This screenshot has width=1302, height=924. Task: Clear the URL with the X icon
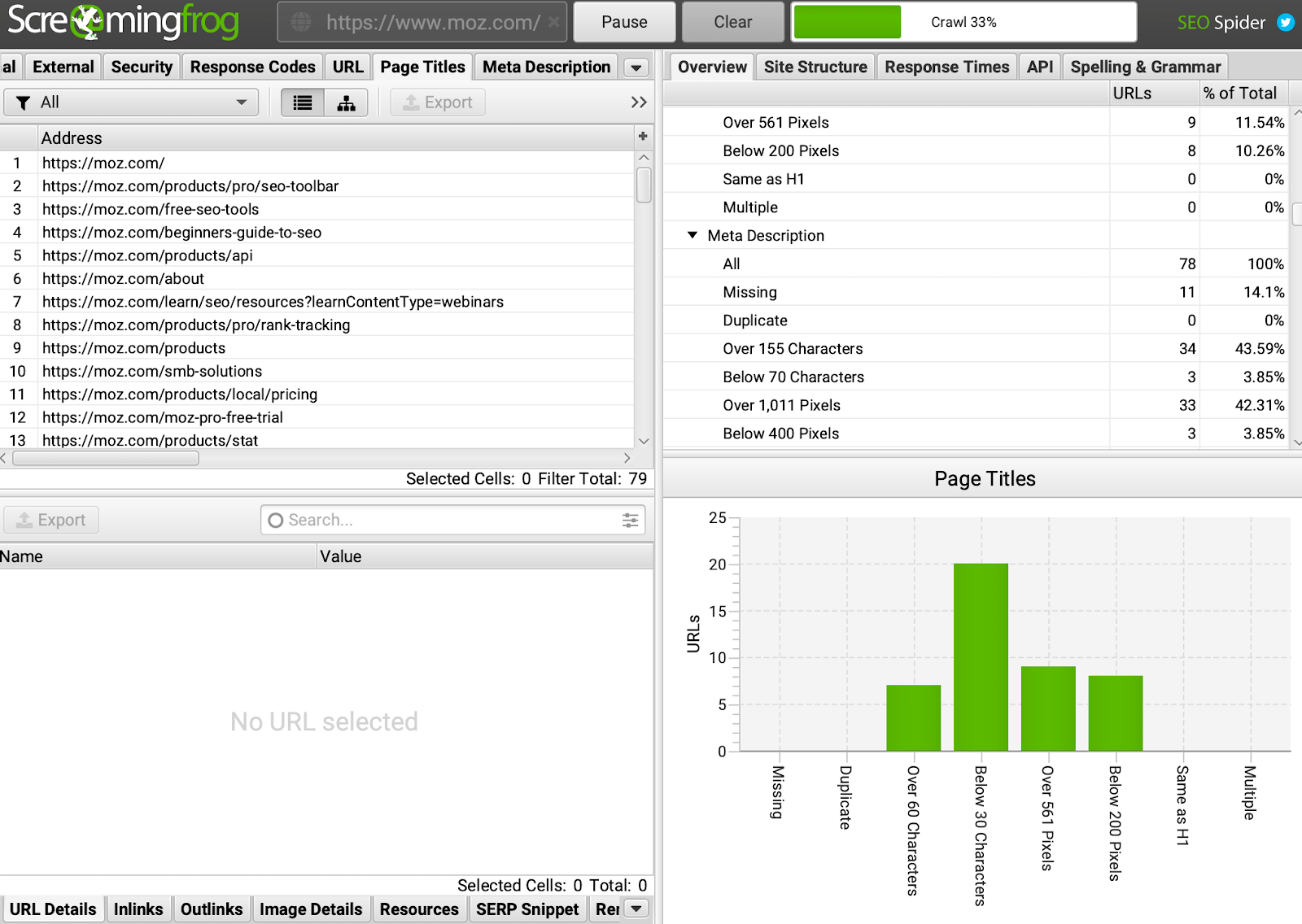tap(553, 22)
